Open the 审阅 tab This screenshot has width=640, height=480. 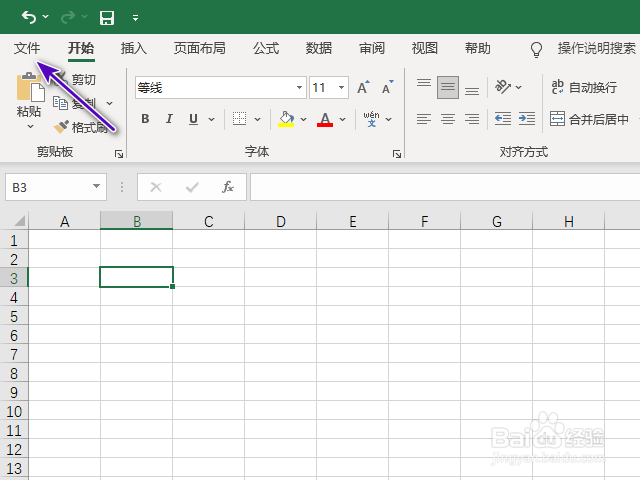(372, 48)
